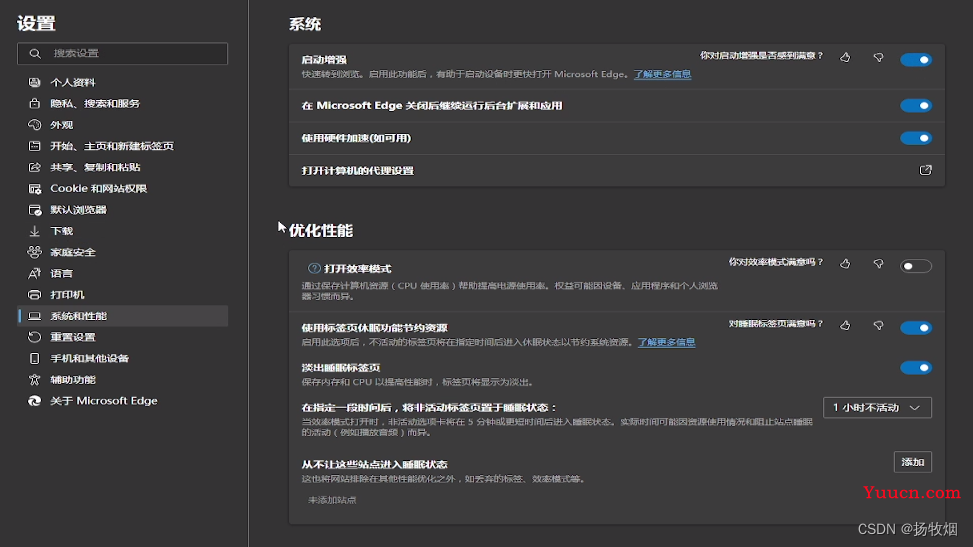The image size is (973, 547).
Task: Open 外观 settings page
Action: point(123,125)
